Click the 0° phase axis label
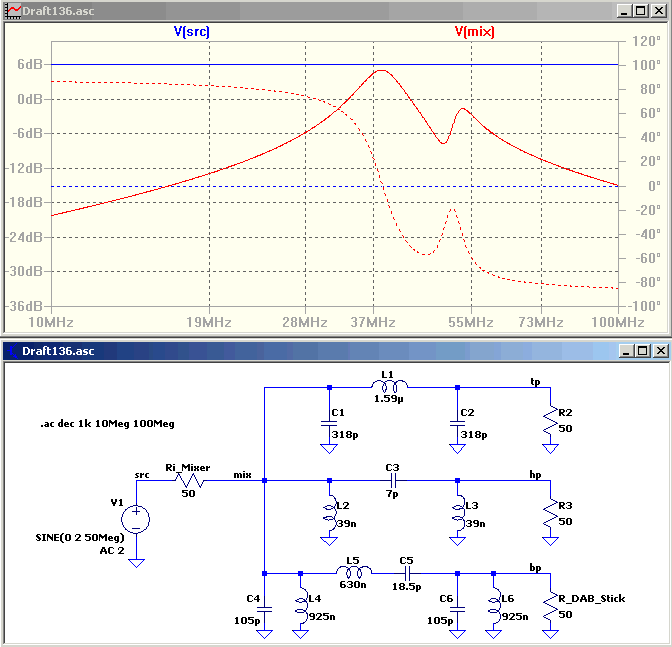The image size is (672, 647). click(654, 186)
